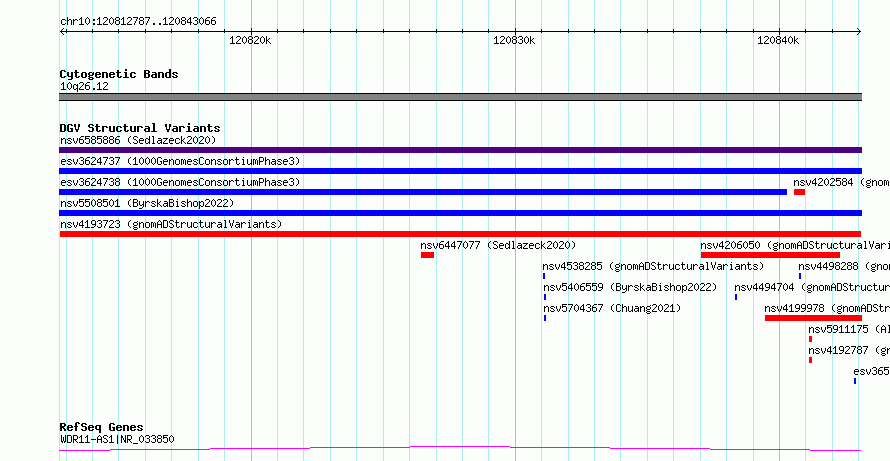
Task: Click the nsv5704367 (Chuang2021) label
Action: (x=612, y=308)
